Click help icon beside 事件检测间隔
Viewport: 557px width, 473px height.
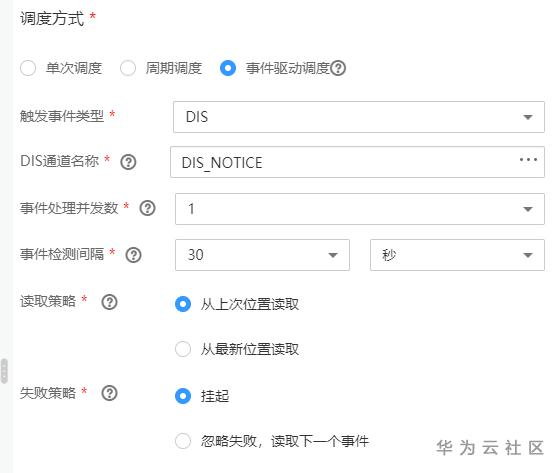click(134, 255)
